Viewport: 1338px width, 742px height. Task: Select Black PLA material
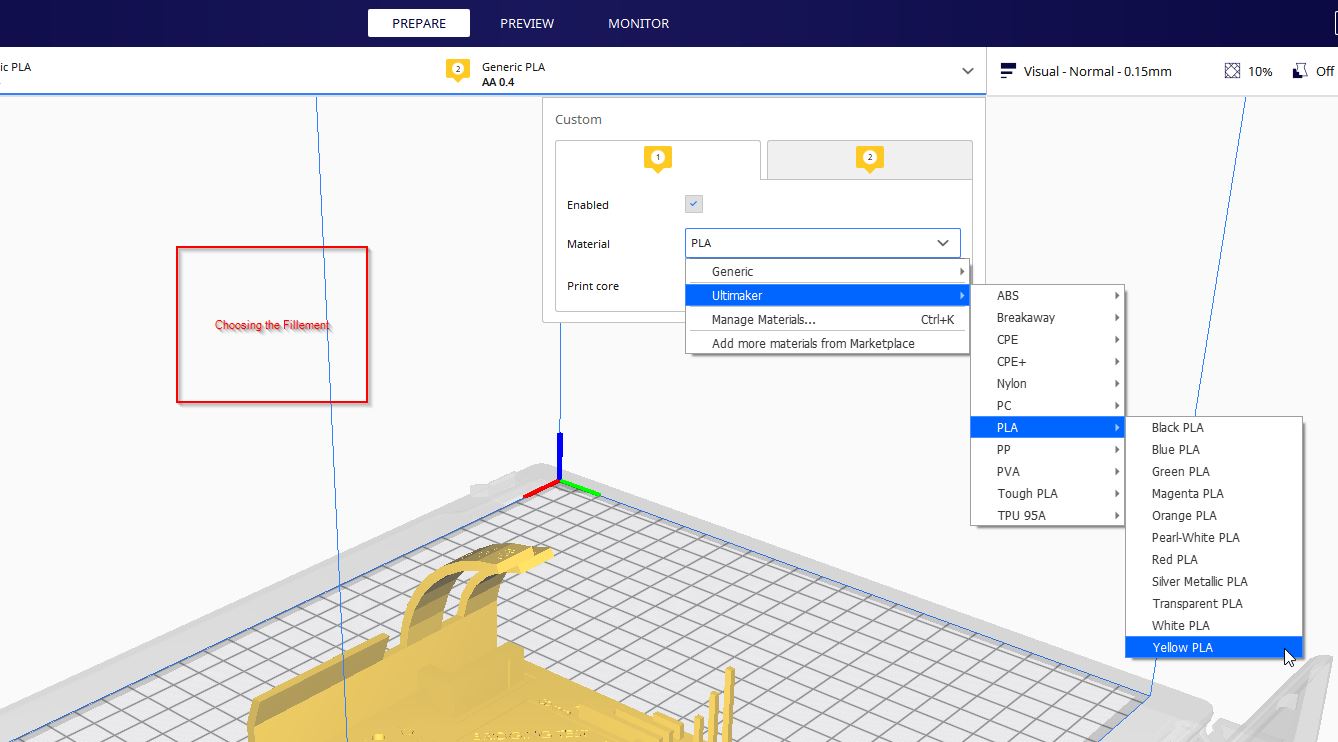(x=1214, y=427)
